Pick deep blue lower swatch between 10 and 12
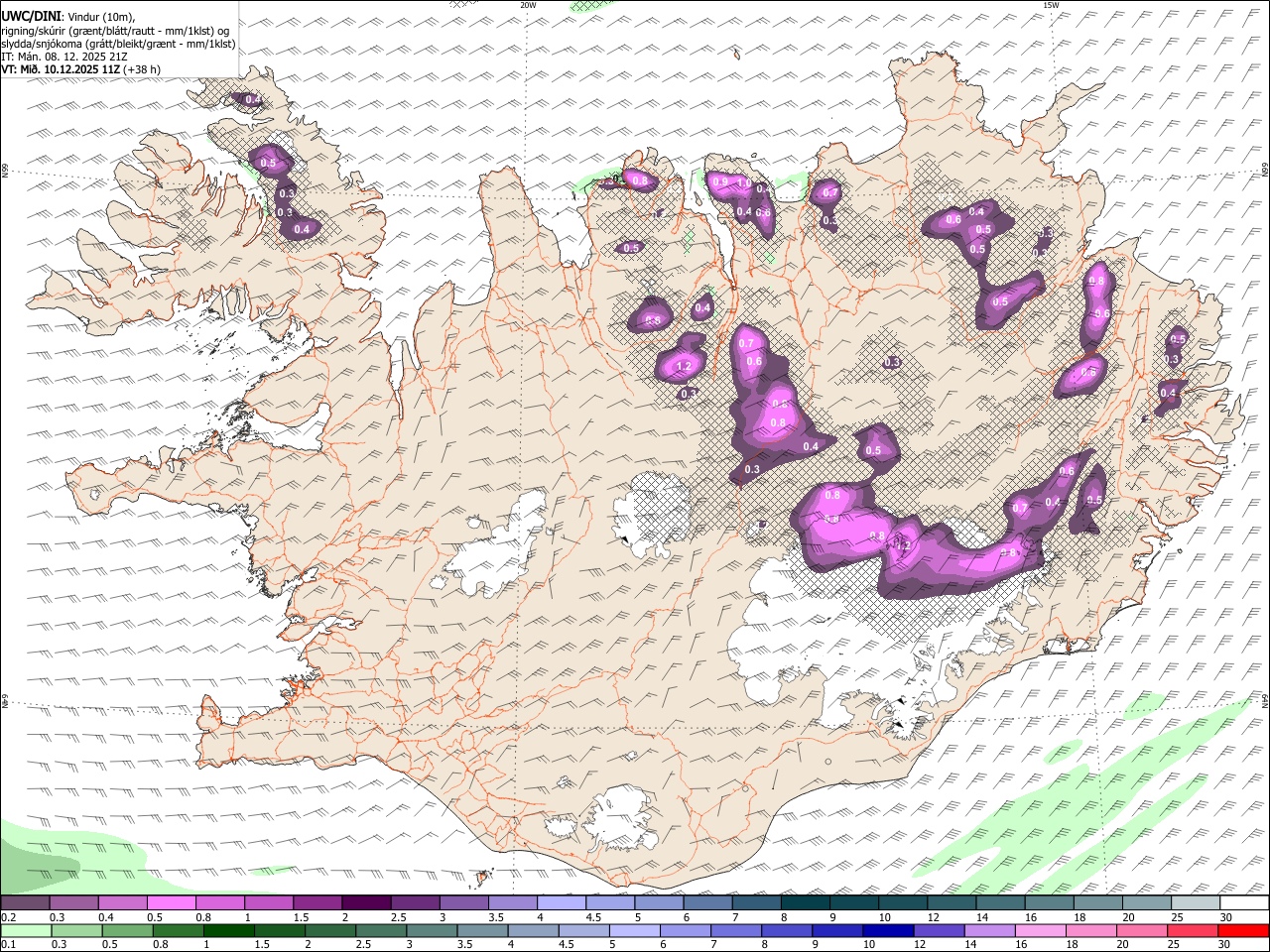 click(x=888, y=931)
